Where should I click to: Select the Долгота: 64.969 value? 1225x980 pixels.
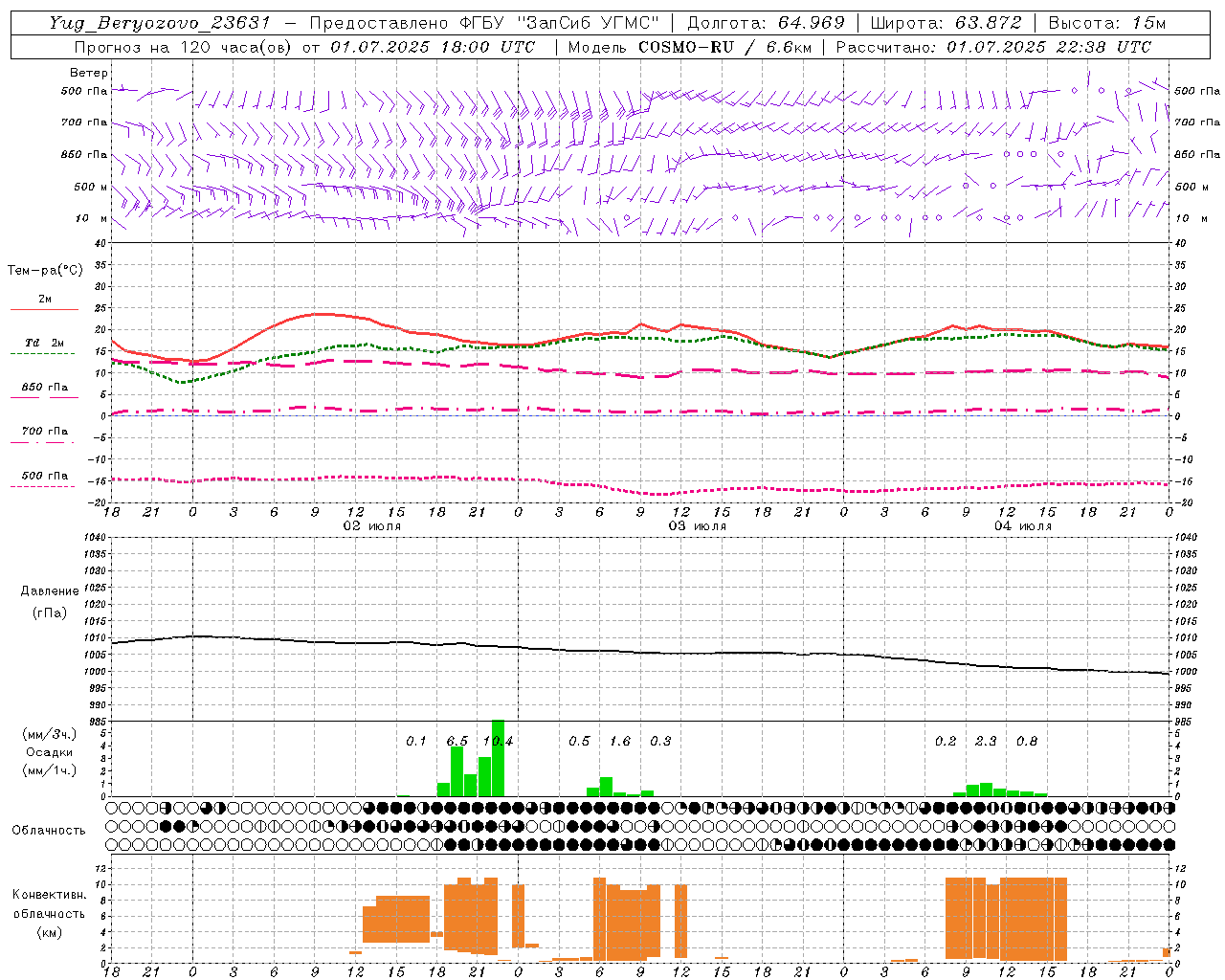coord(766,23)
